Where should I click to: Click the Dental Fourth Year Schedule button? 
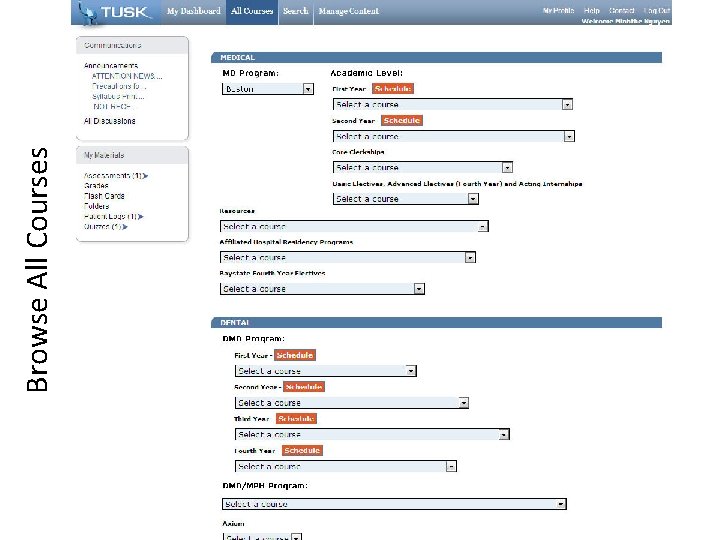click(x=302, y=450)
